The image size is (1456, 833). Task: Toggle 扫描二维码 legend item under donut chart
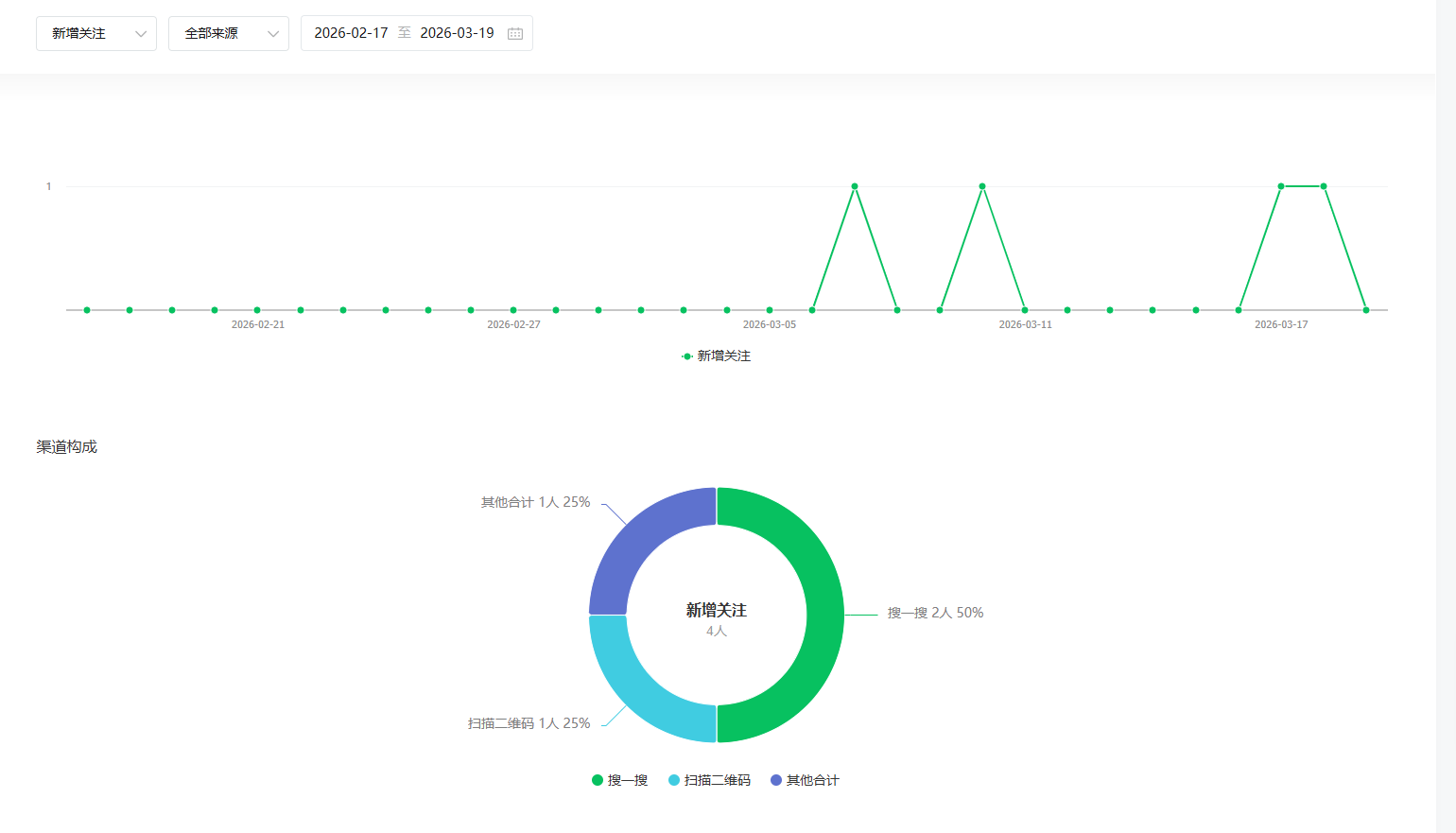[709, 780]
